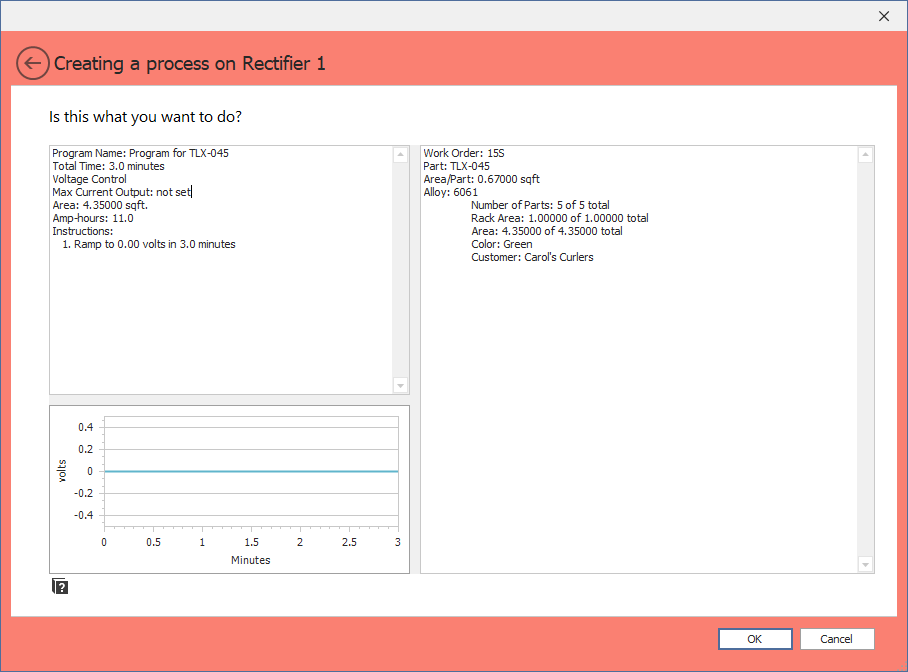Click the Alloy: 6061 line

pos(450,192)
